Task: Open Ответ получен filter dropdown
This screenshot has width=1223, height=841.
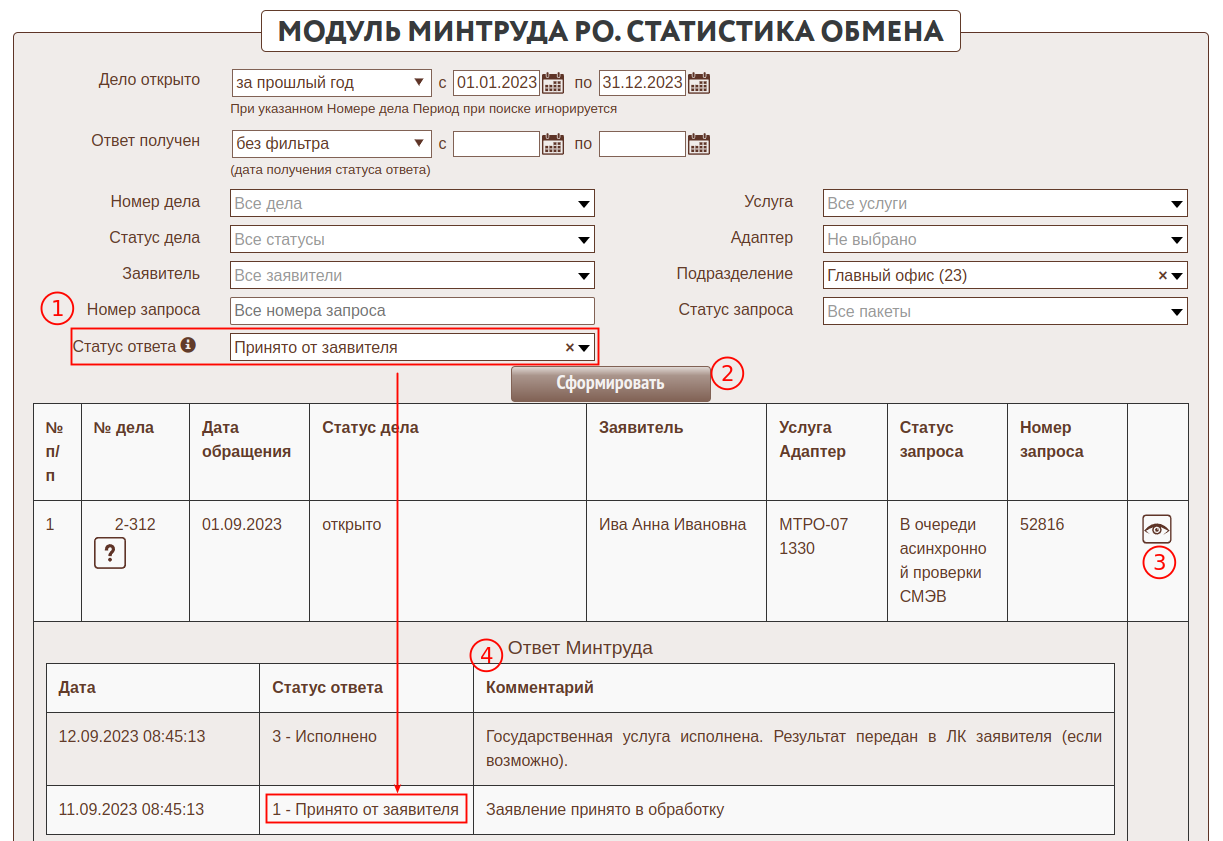Action: tap(331, 145)
